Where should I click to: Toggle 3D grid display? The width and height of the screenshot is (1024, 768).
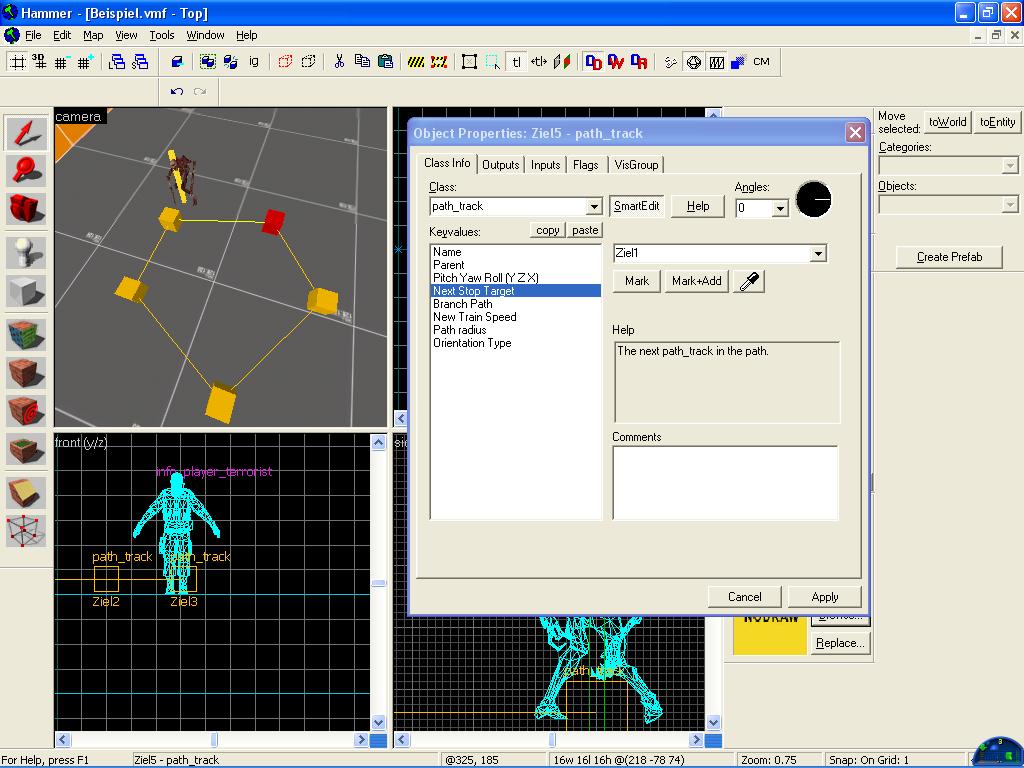coord(39,62)
